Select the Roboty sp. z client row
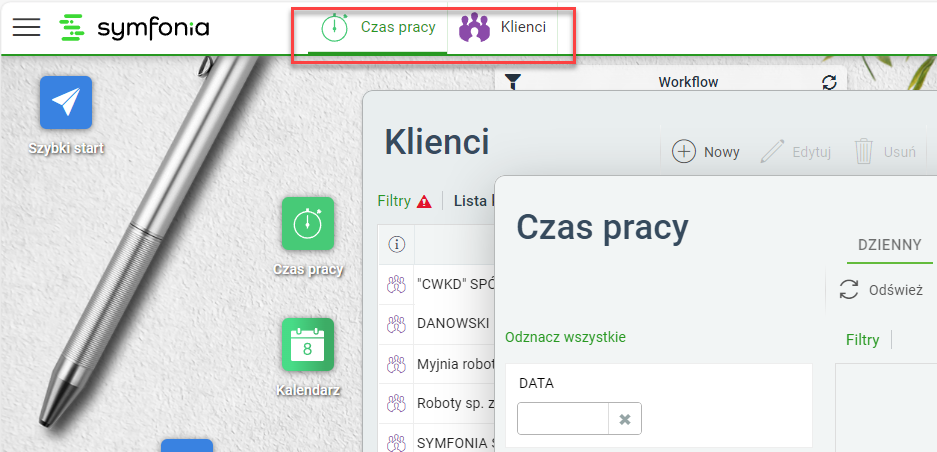The width and height of the screenshot is (937, 452). (x=437, y=404)
